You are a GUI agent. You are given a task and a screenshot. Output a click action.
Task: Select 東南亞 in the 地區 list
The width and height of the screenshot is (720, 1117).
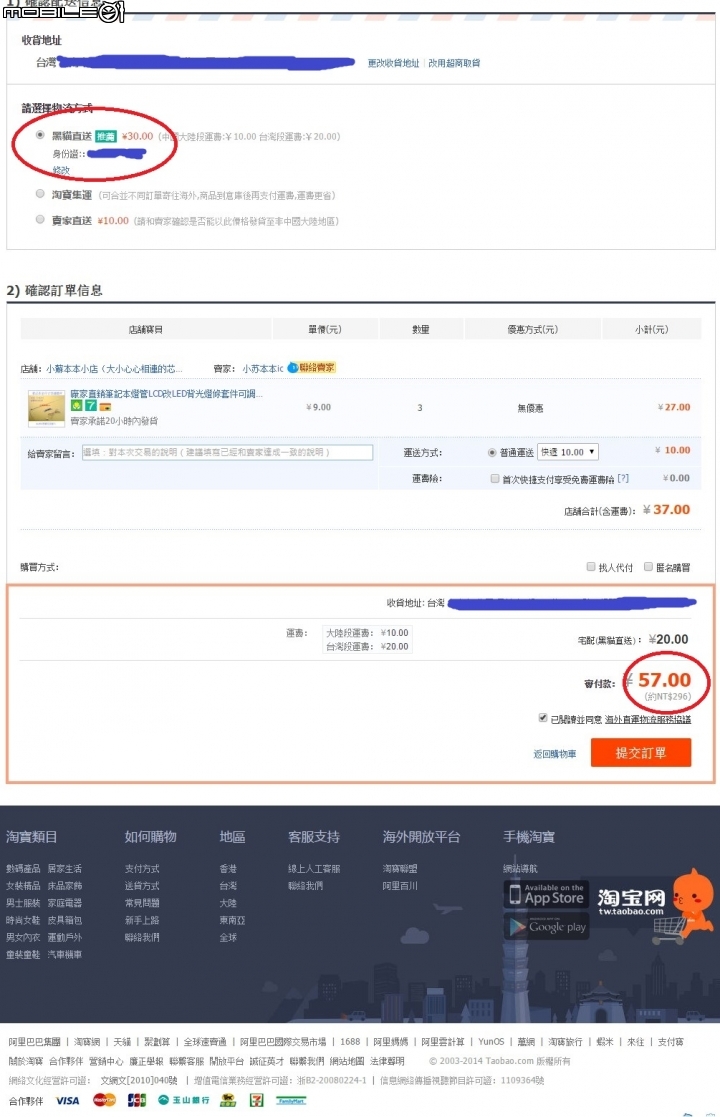tap(232, 920)
